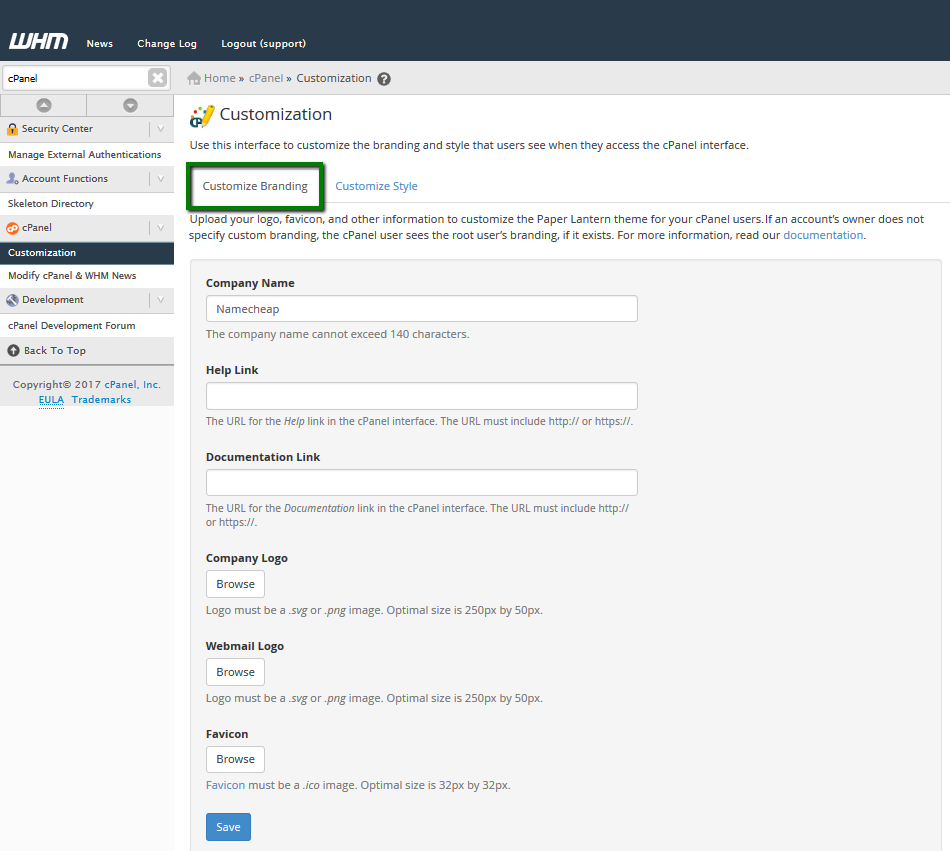Collapse the Development section chevron
The width and height of the screenshot is (950, 851).
161,300
